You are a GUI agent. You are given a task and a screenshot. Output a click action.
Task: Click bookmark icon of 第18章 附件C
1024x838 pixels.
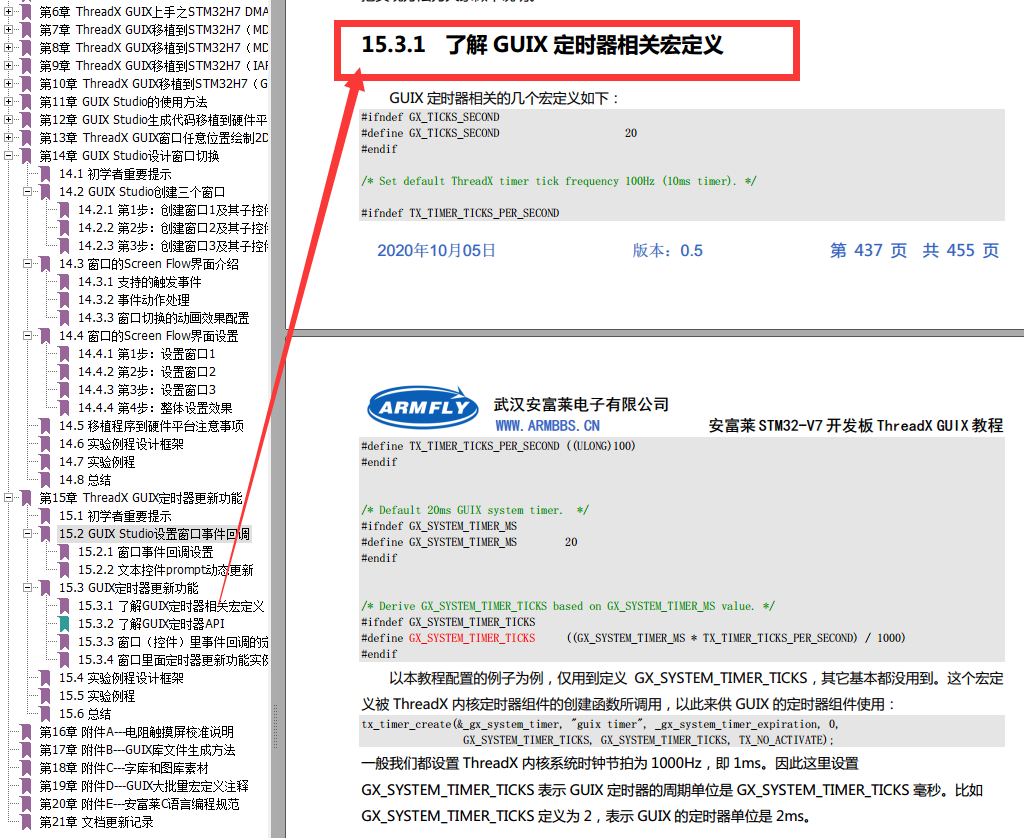coord(26,768)
